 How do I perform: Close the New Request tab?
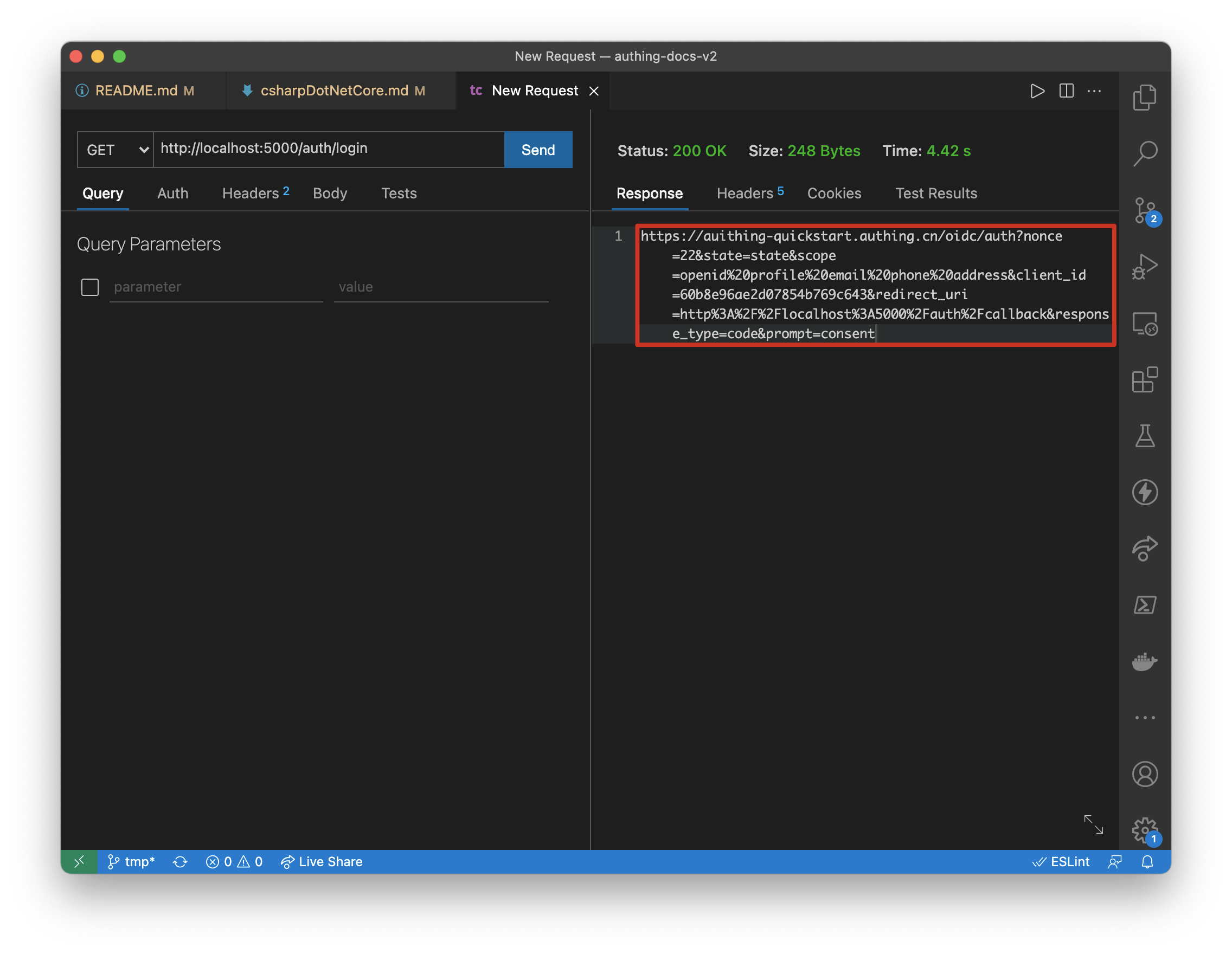(x=594, y=92)
